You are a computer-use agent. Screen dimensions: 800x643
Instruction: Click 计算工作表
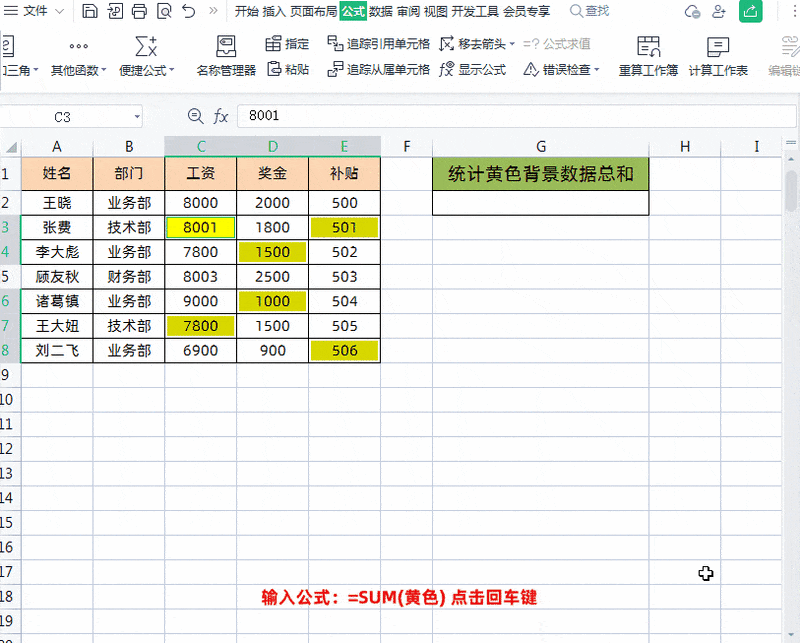(x=718, y=56)
